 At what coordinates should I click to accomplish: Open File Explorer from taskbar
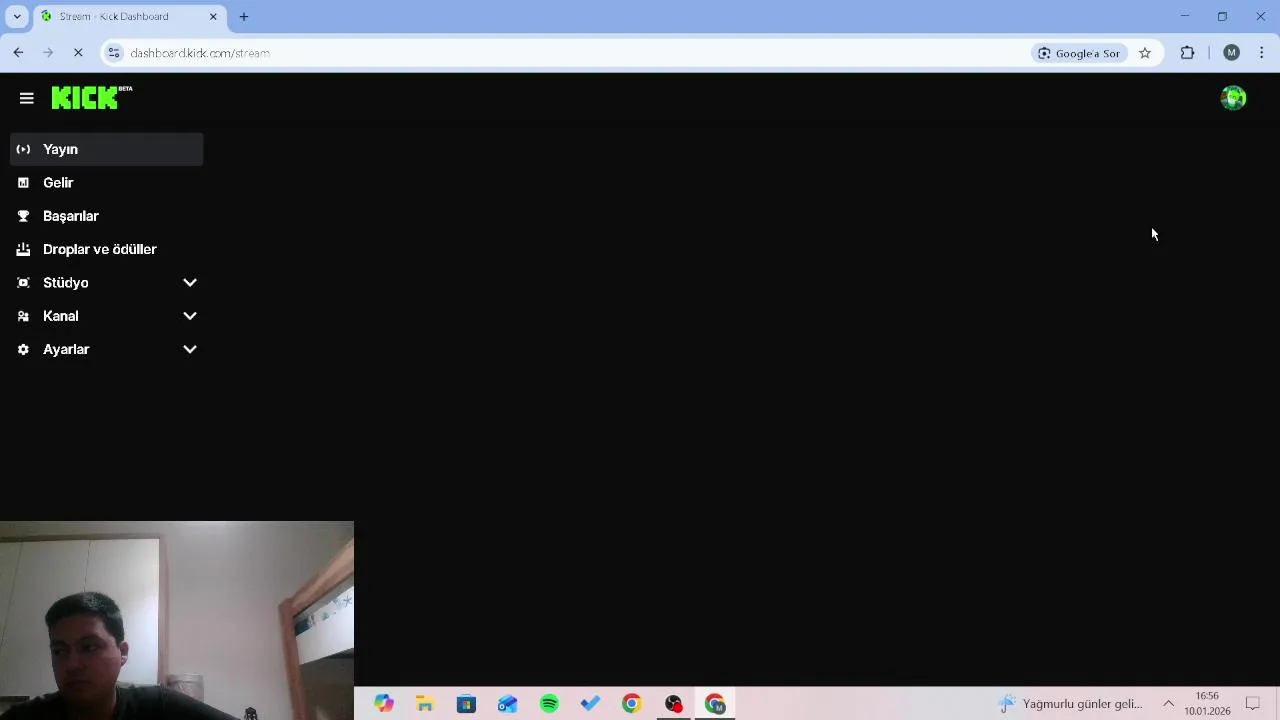(425, 704)
